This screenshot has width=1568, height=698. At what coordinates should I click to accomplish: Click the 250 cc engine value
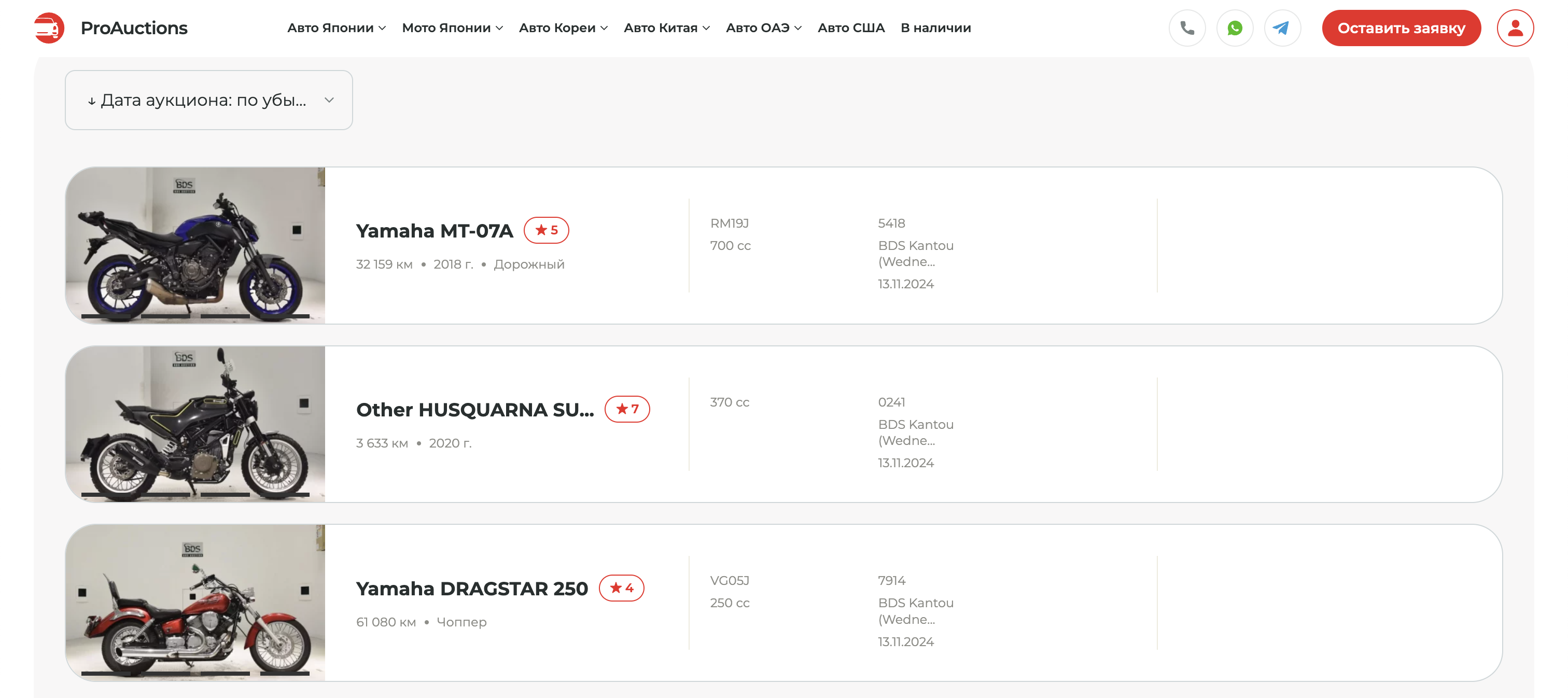[x=729, y=603]
